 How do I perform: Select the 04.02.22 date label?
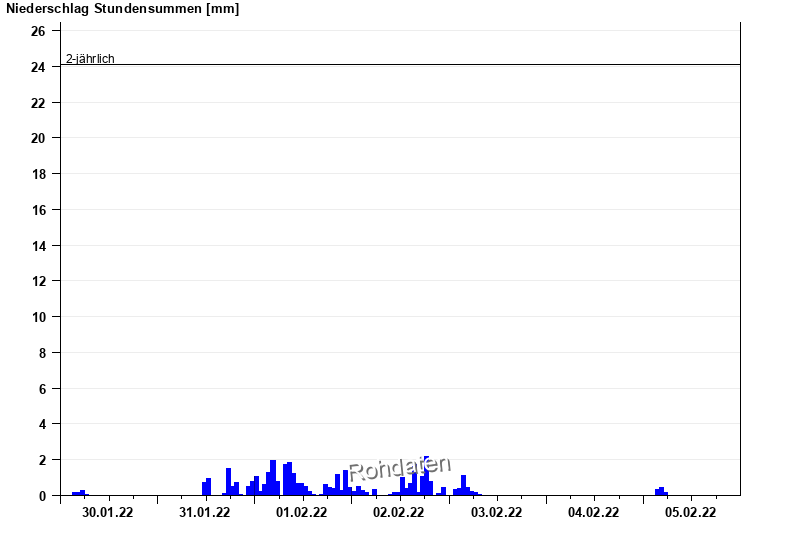coord(594,513)
